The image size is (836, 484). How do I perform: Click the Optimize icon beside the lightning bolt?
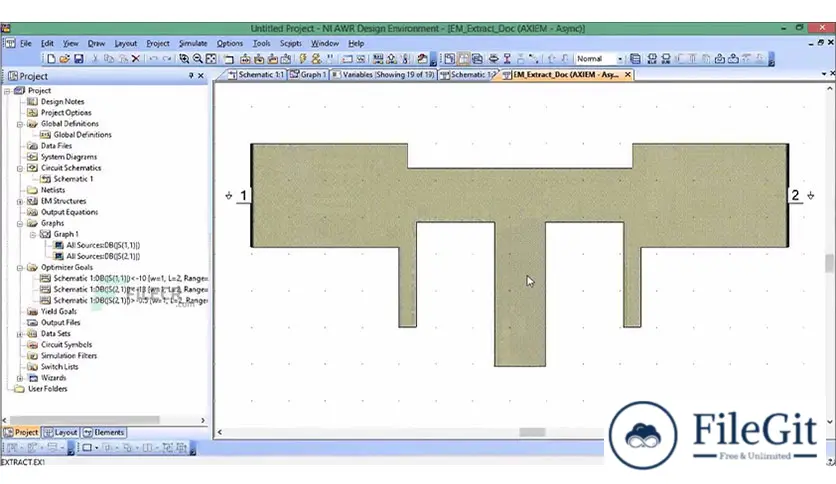316,59
